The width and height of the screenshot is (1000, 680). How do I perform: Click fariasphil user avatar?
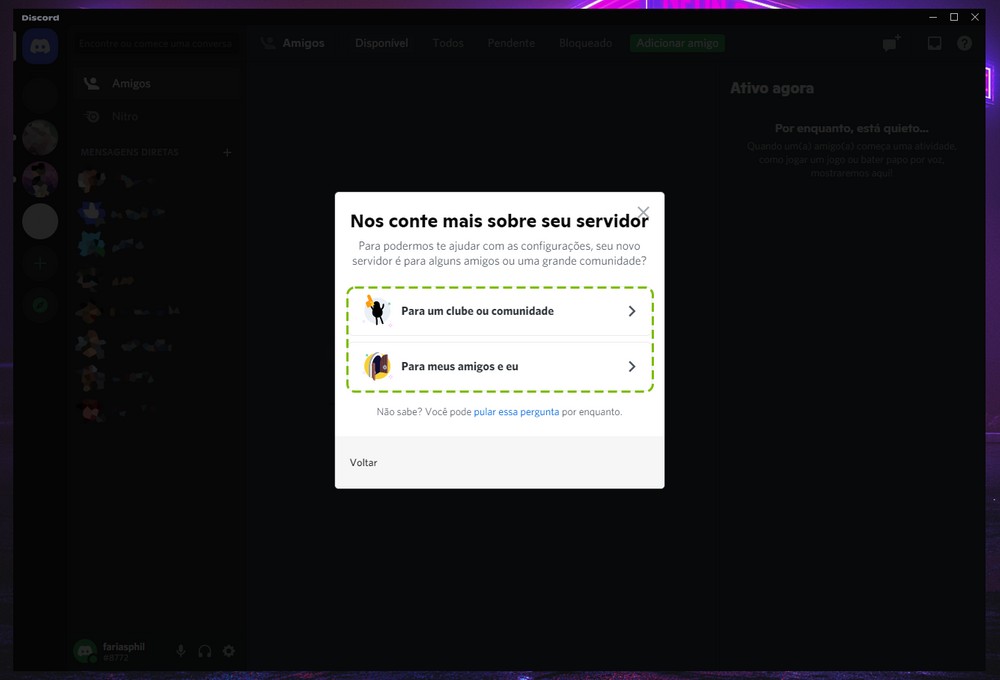click(85, 651)
